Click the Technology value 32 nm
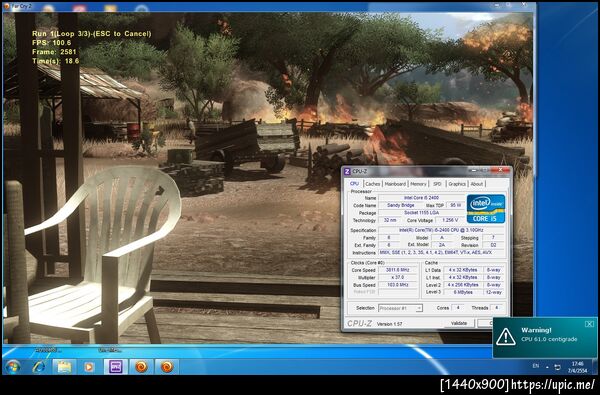600x395 pixels. (390, 220)
